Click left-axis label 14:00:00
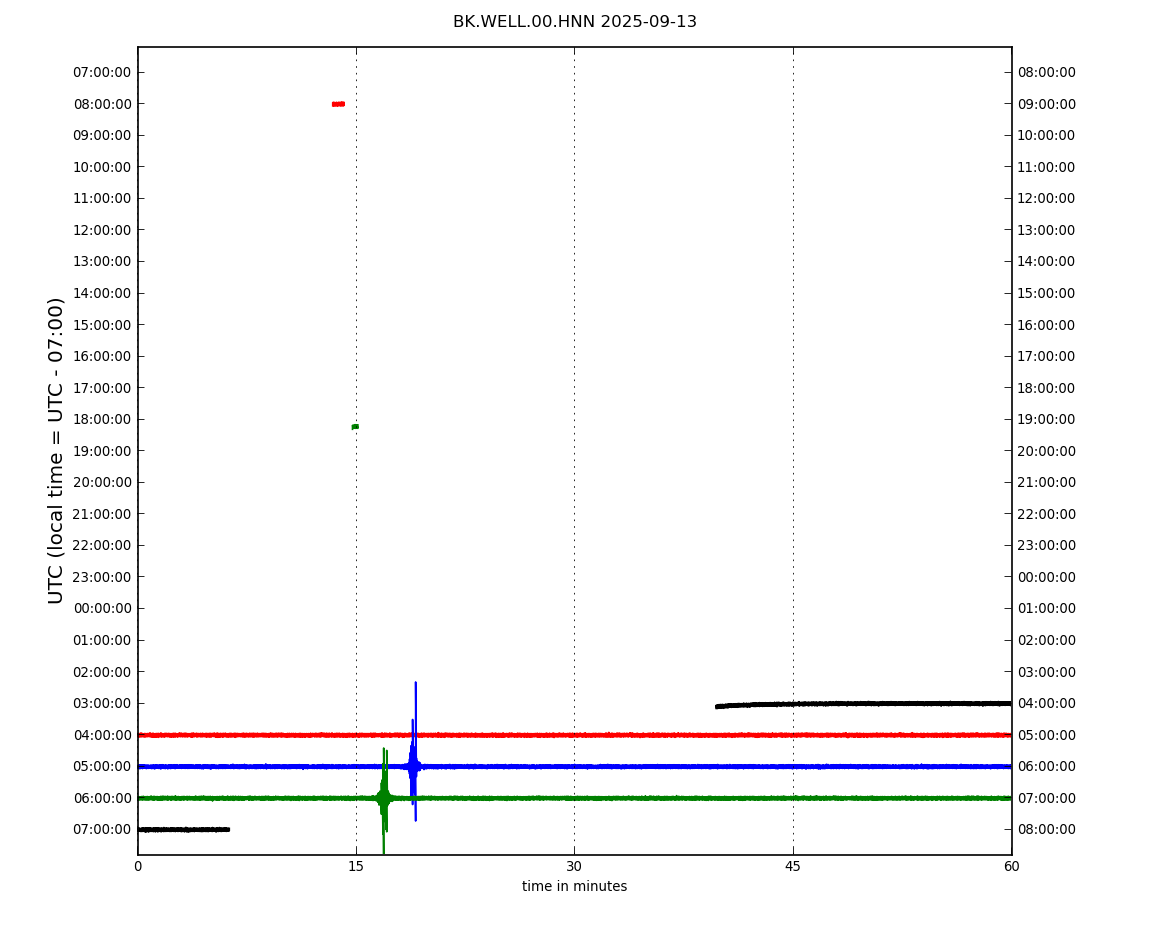Viewport: 1150px width, 950px height. pyautogui.click(x=103, y=293)
